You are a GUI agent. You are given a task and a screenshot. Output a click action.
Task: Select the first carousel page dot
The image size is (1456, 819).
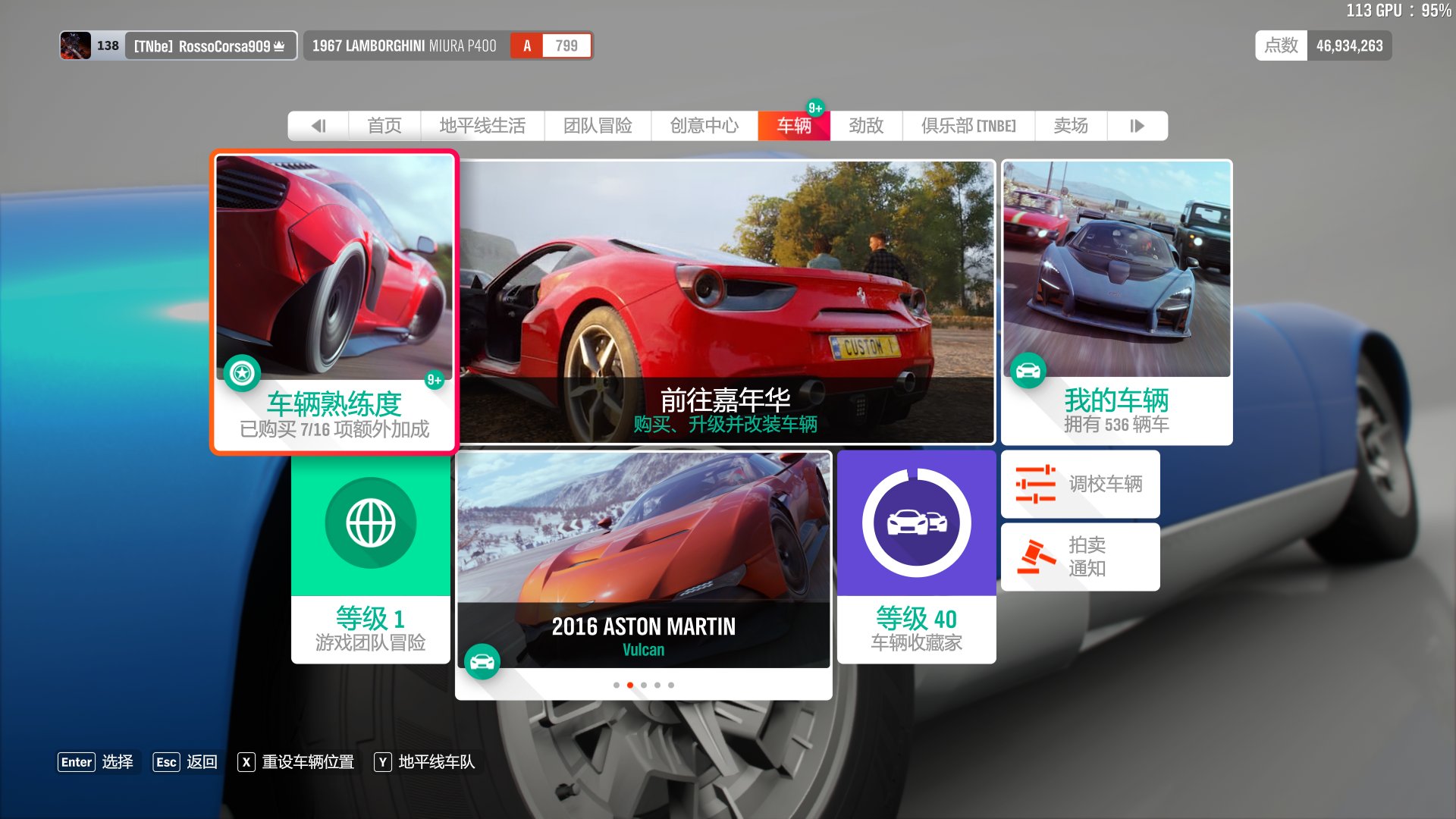pyautogui.click(x=617, y=685)
